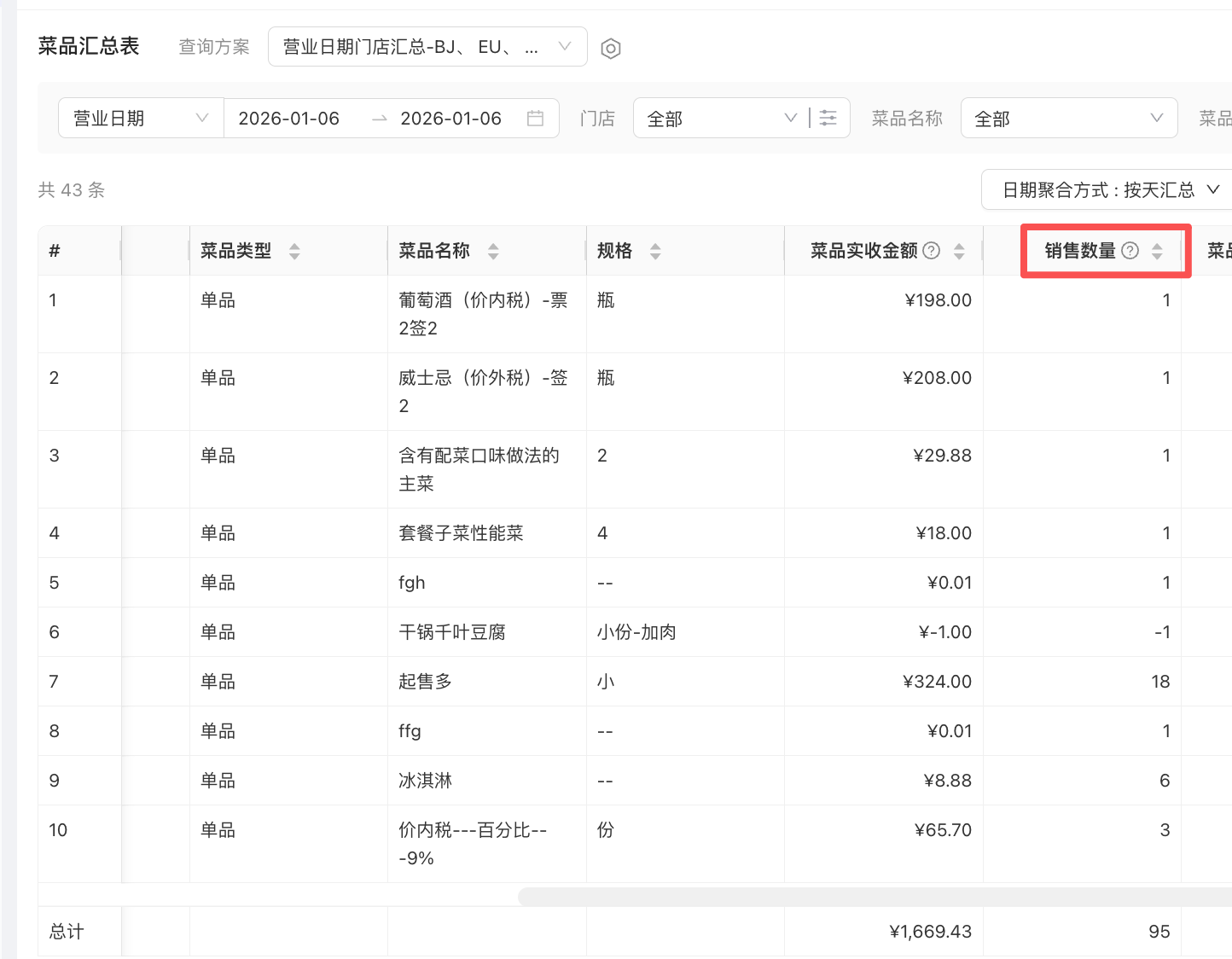This screenshot has height=959, width=1232.
Task: Change 日期聚合方式 按天汇总 option
Action: pyautogui.click(x=1109, y=189)
